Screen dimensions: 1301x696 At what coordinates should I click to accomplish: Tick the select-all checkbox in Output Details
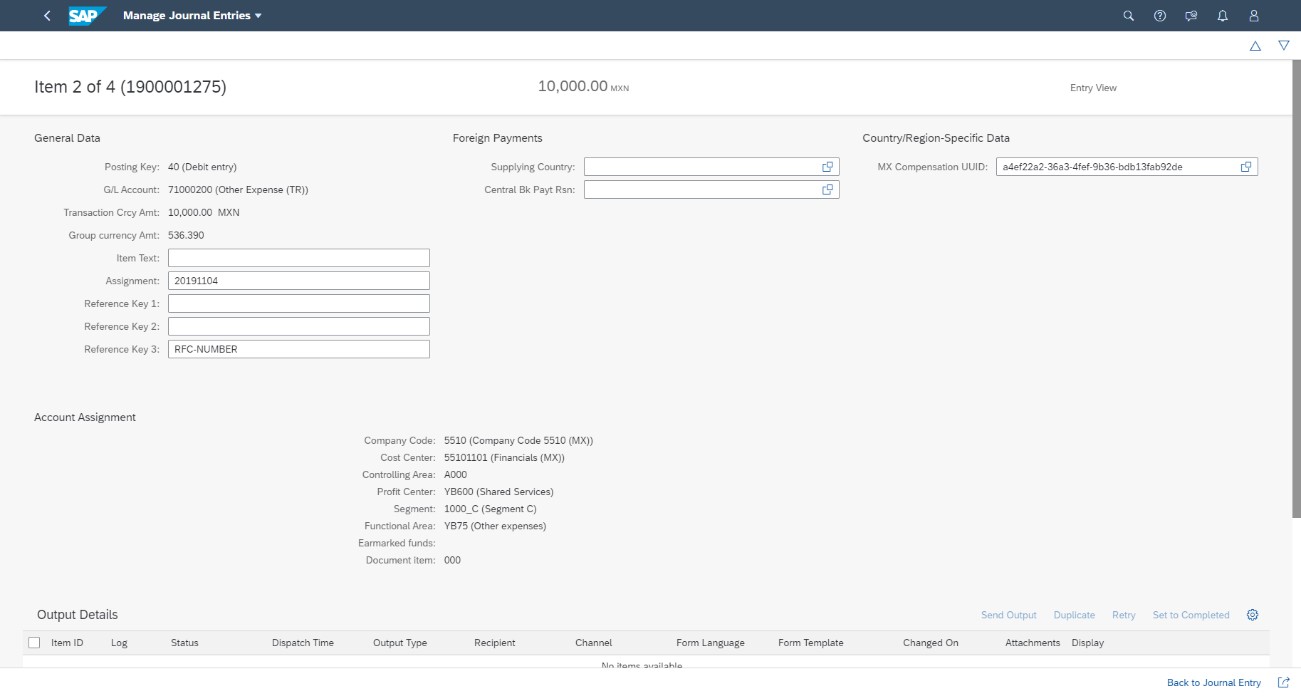click(x=35, y=643)
